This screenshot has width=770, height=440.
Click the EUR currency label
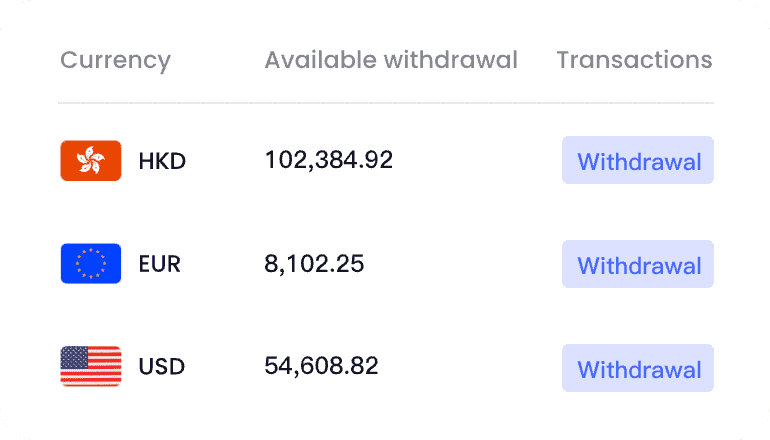pos(160,264)
